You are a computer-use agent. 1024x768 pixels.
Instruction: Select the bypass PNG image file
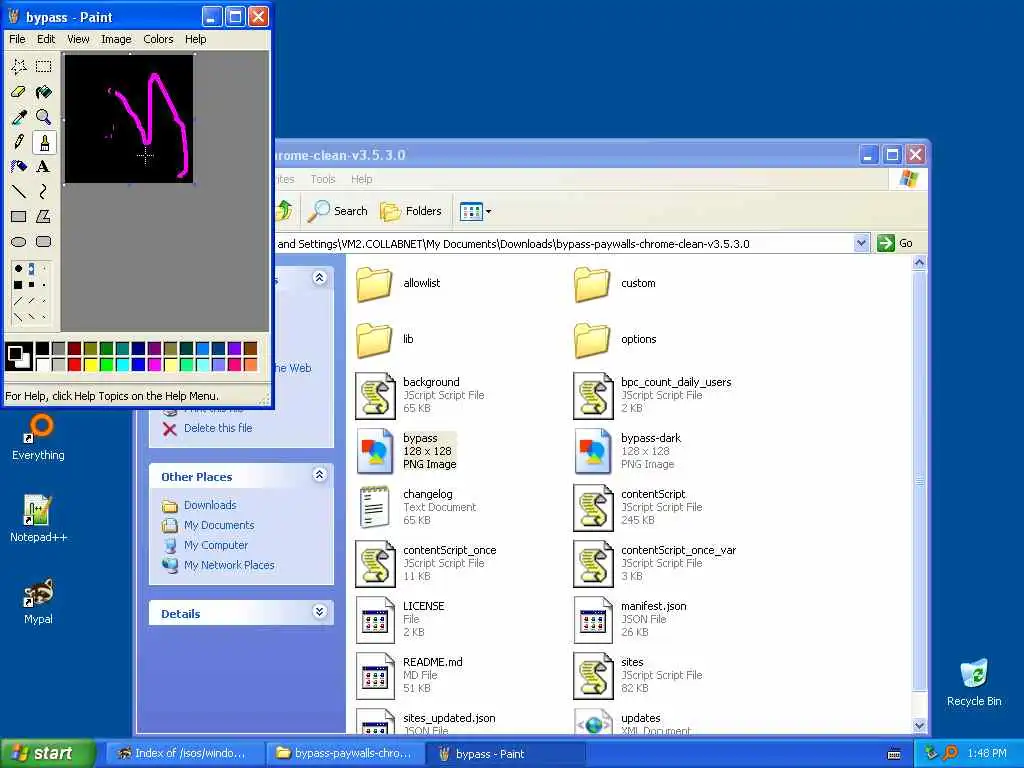tap(406, 451)
